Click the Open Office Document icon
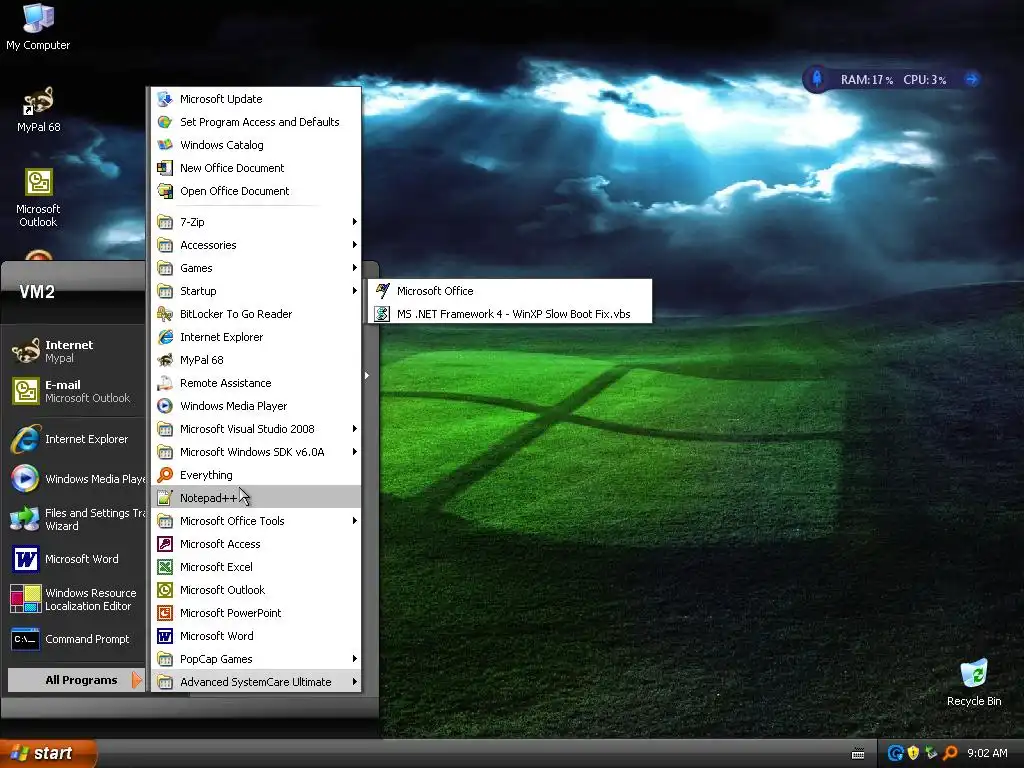Image resolution: width=1024 pixels, height=768 pixels. coord(165,191)
